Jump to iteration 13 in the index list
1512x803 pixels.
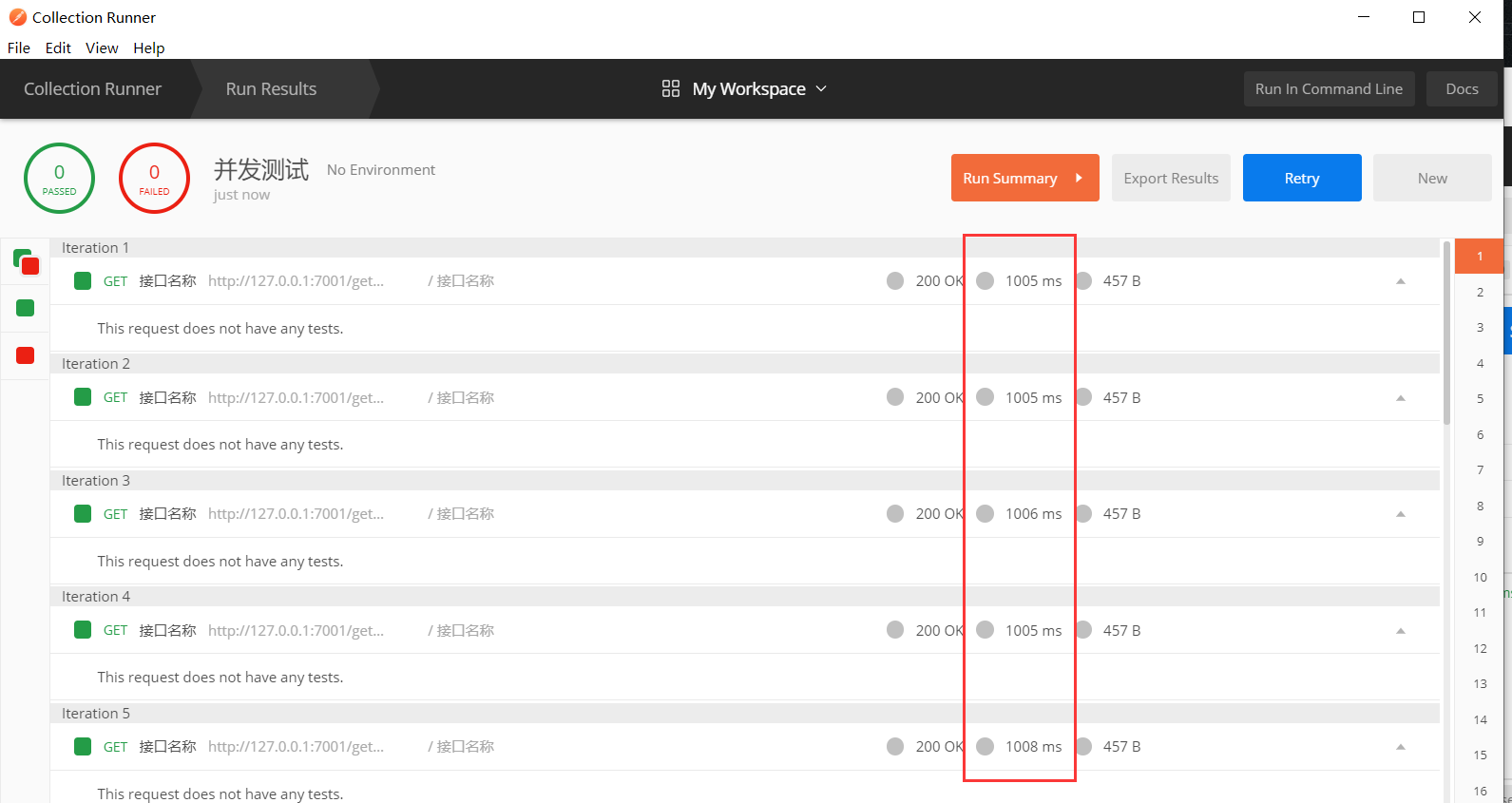[x=1479, y=683]
